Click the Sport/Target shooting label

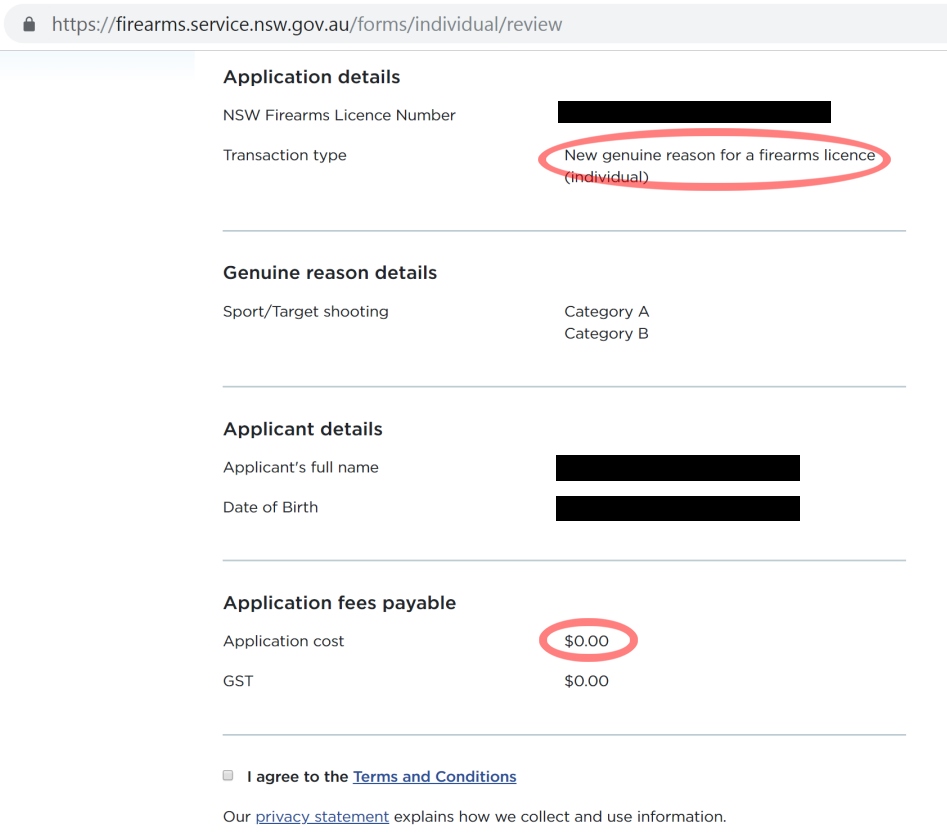pyautogui.click(x=306, y=312)
